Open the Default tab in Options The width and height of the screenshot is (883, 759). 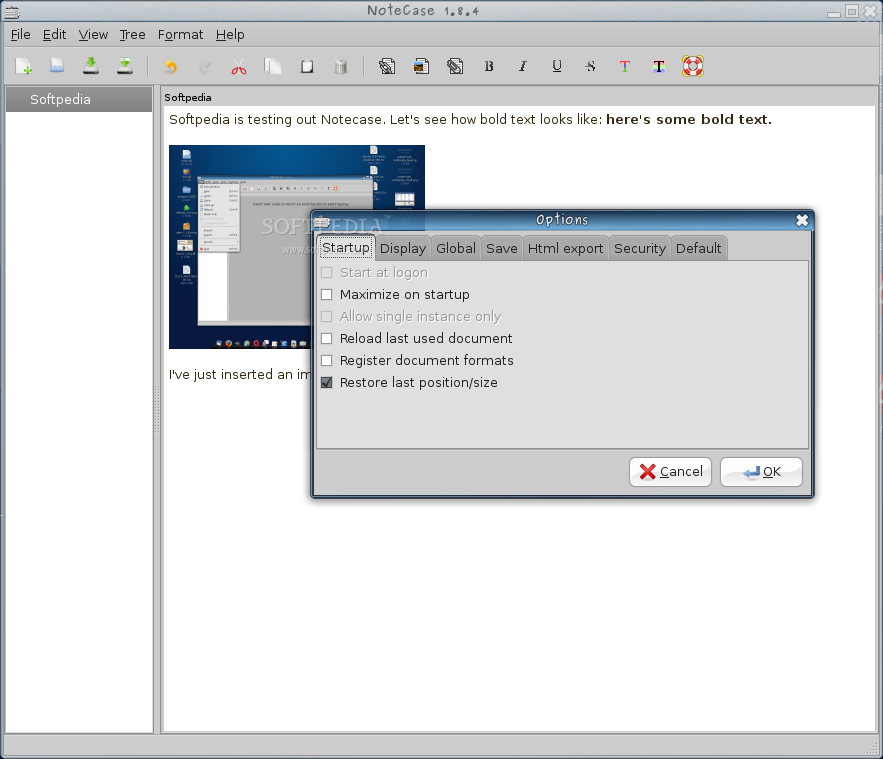699,248
